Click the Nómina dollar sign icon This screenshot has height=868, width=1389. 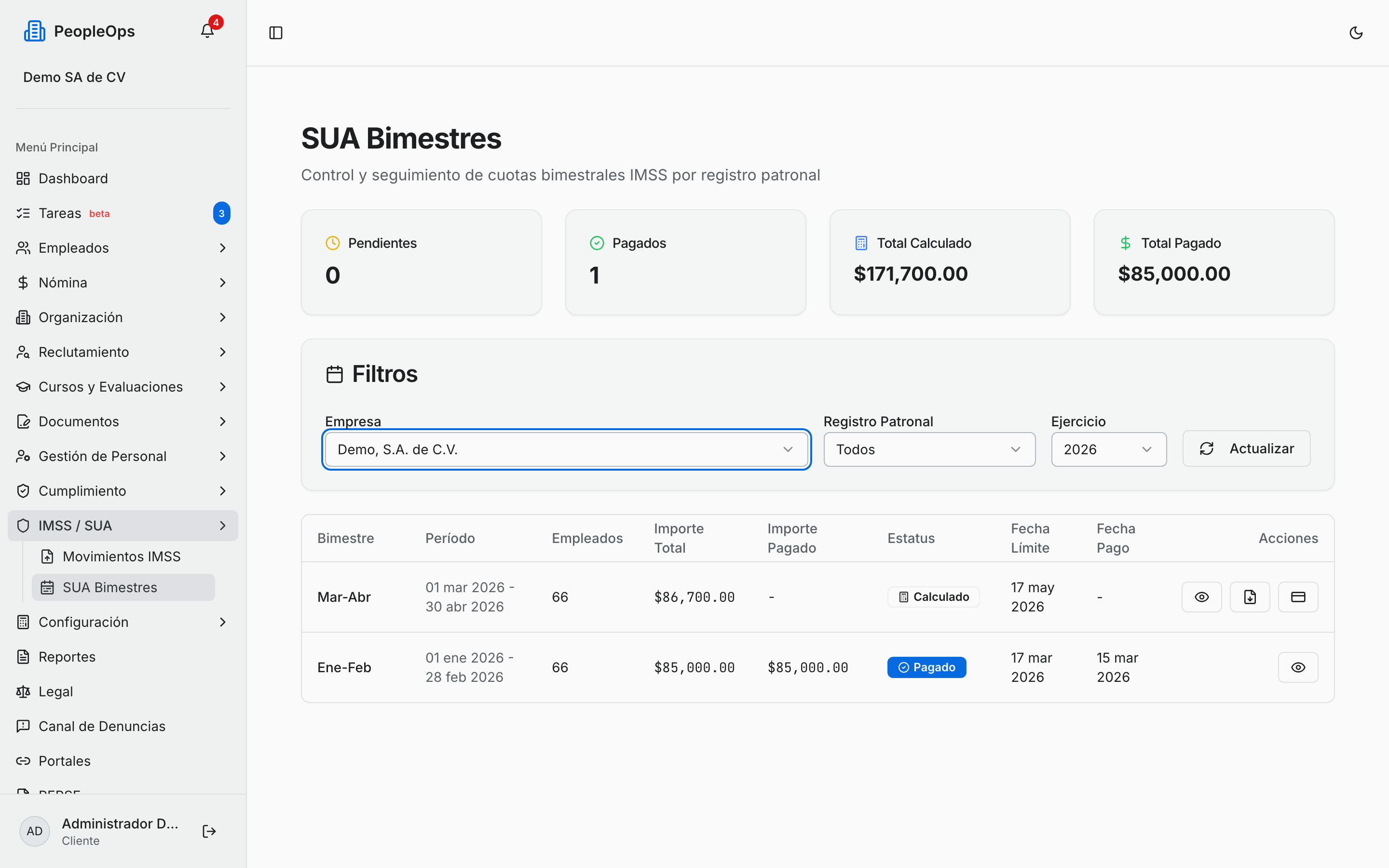pos(23,283)
